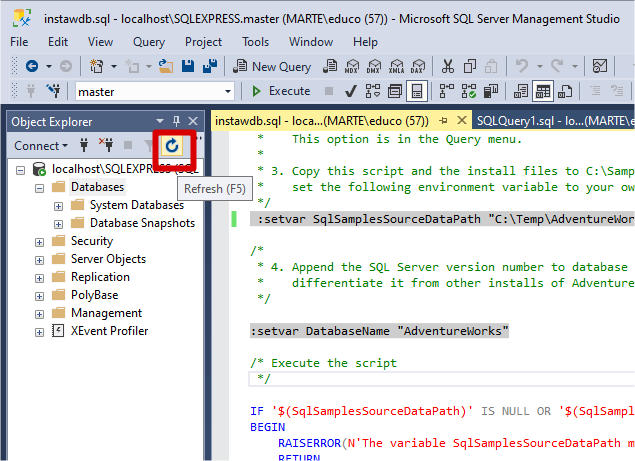635x461 pixels.
Task: Click the New Query button
Action: coord(273,66)
